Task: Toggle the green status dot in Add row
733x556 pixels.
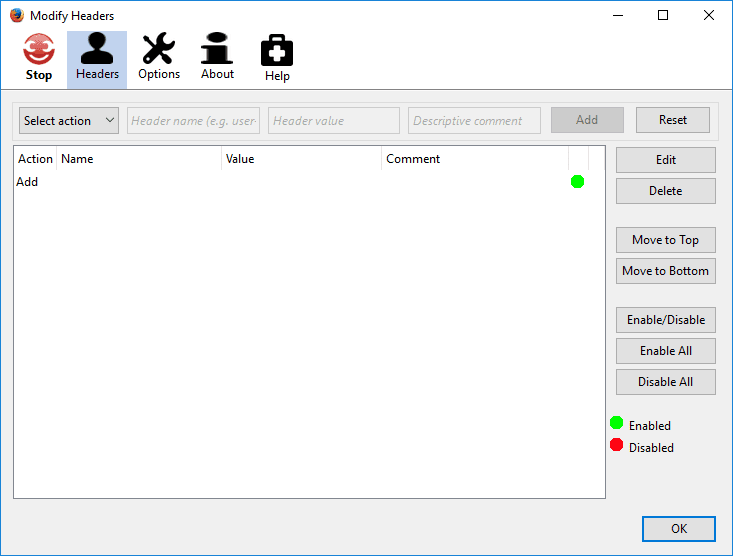Action: tap(577, 181)
